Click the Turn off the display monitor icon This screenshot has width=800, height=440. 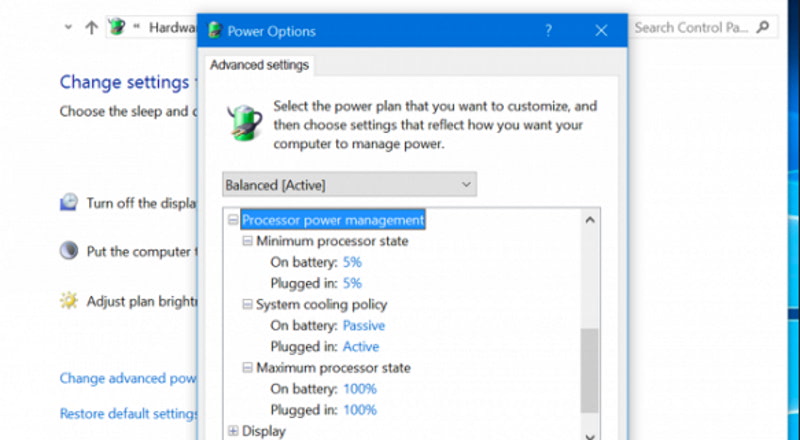click(69, 202)
